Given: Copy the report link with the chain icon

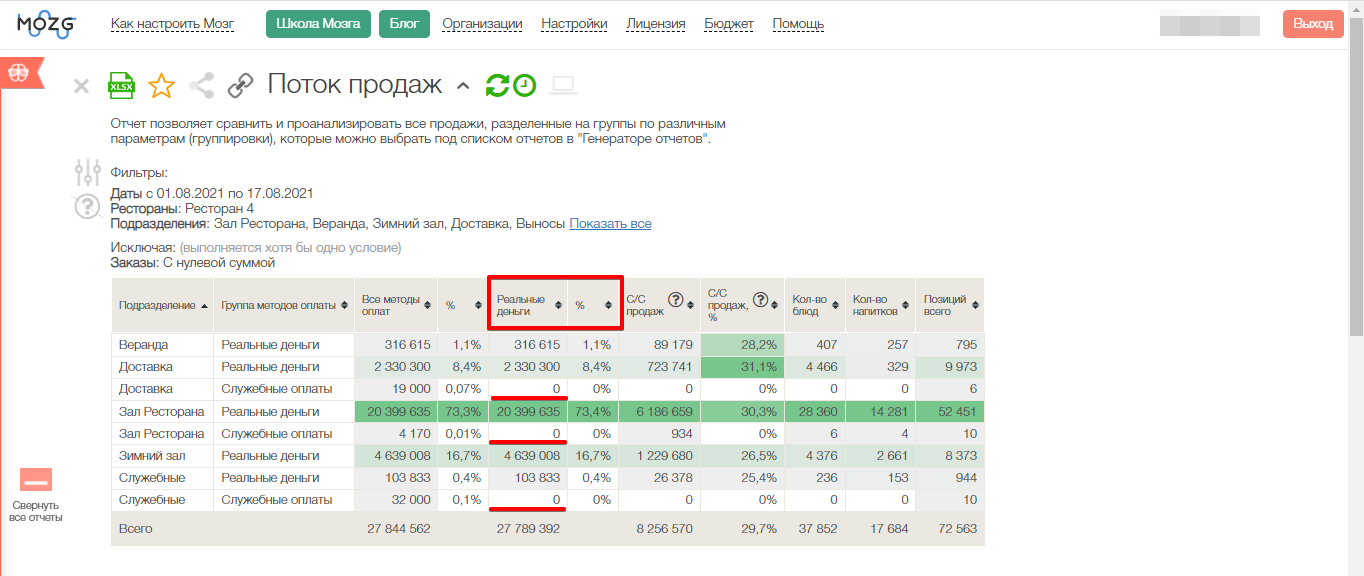Looking at the screenshot, I should pyautogui.click(x=240, y=86).
